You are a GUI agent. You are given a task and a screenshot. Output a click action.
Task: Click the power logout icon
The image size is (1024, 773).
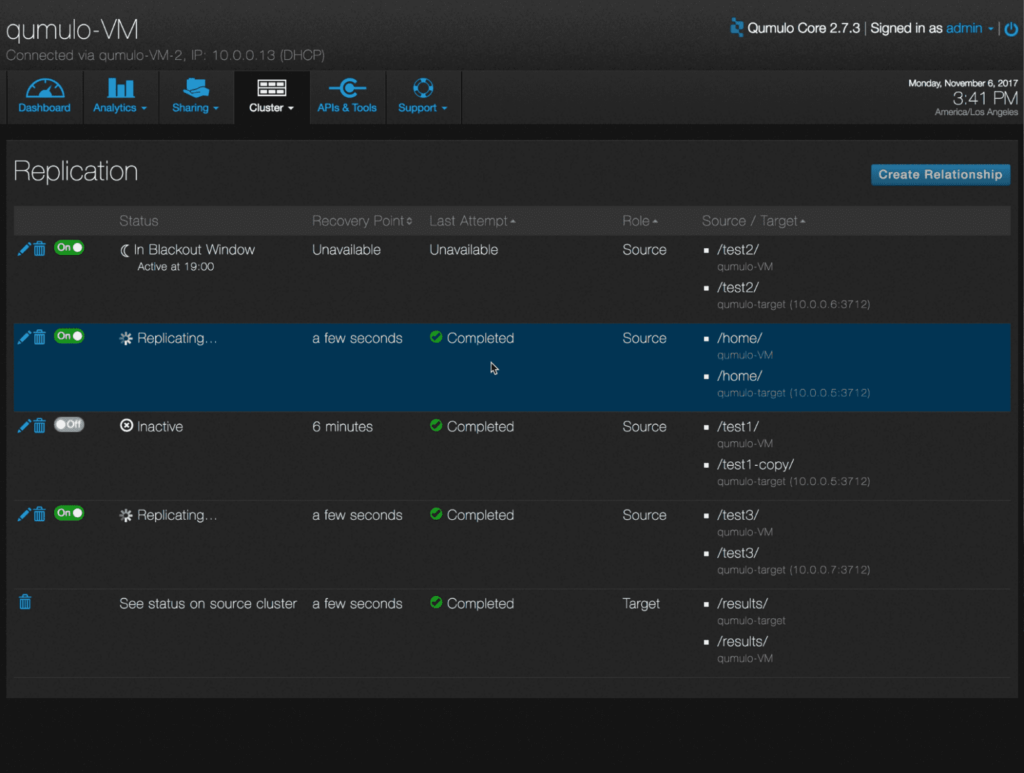pyautogui.click(x=1010, y=29)
